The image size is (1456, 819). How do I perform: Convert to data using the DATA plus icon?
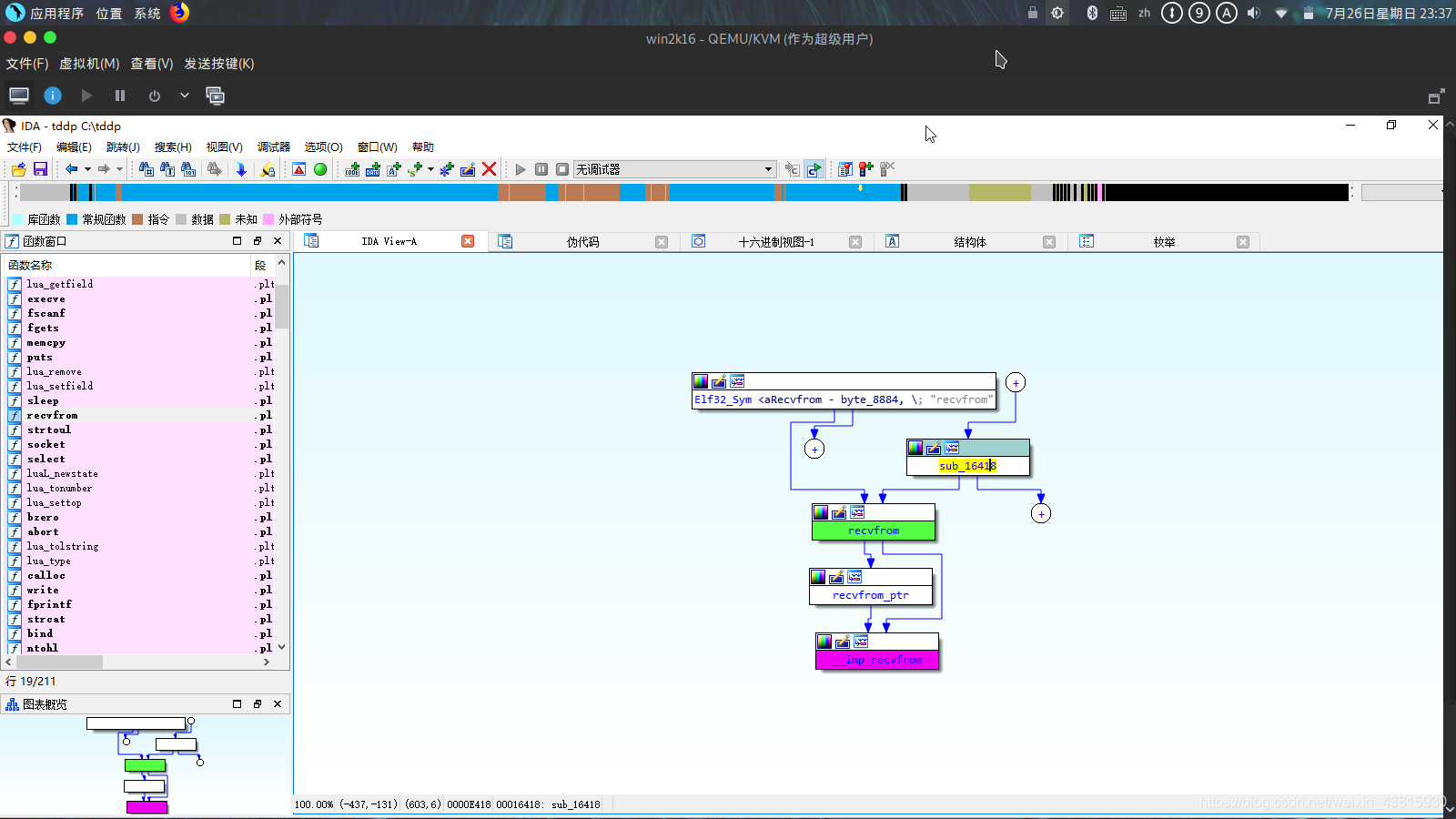[373, 169]
